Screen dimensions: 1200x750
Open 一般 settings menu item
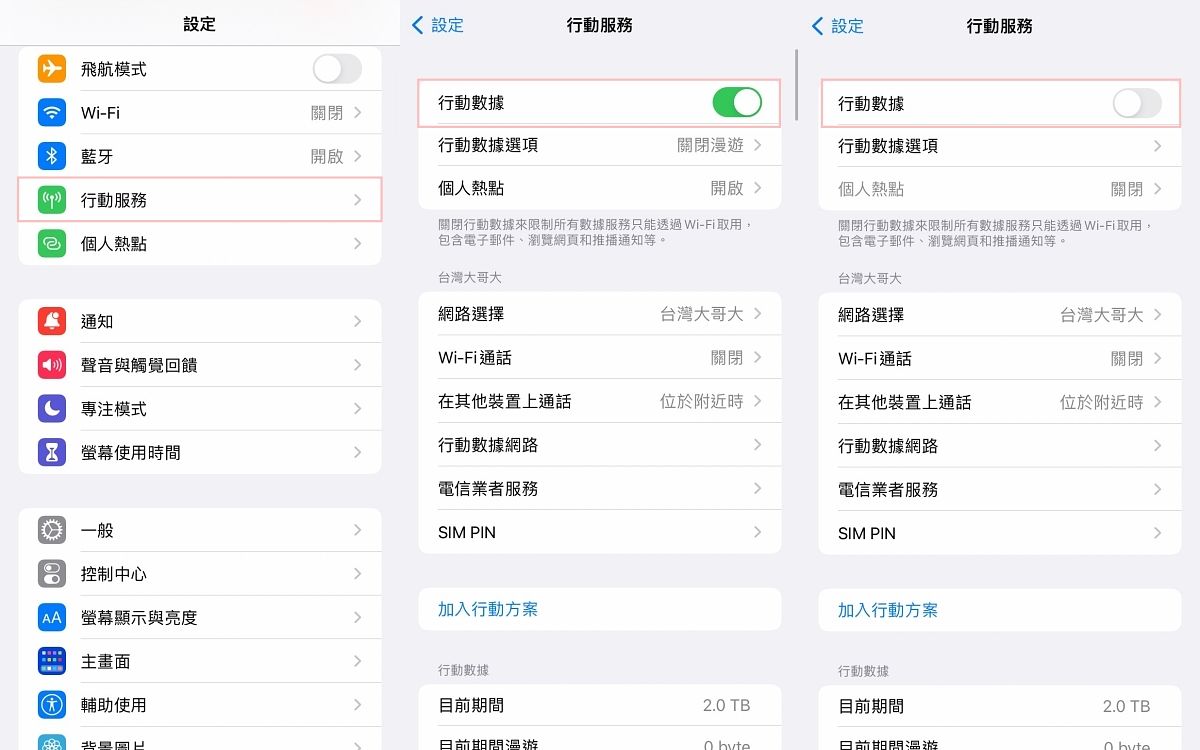(200, 530)
